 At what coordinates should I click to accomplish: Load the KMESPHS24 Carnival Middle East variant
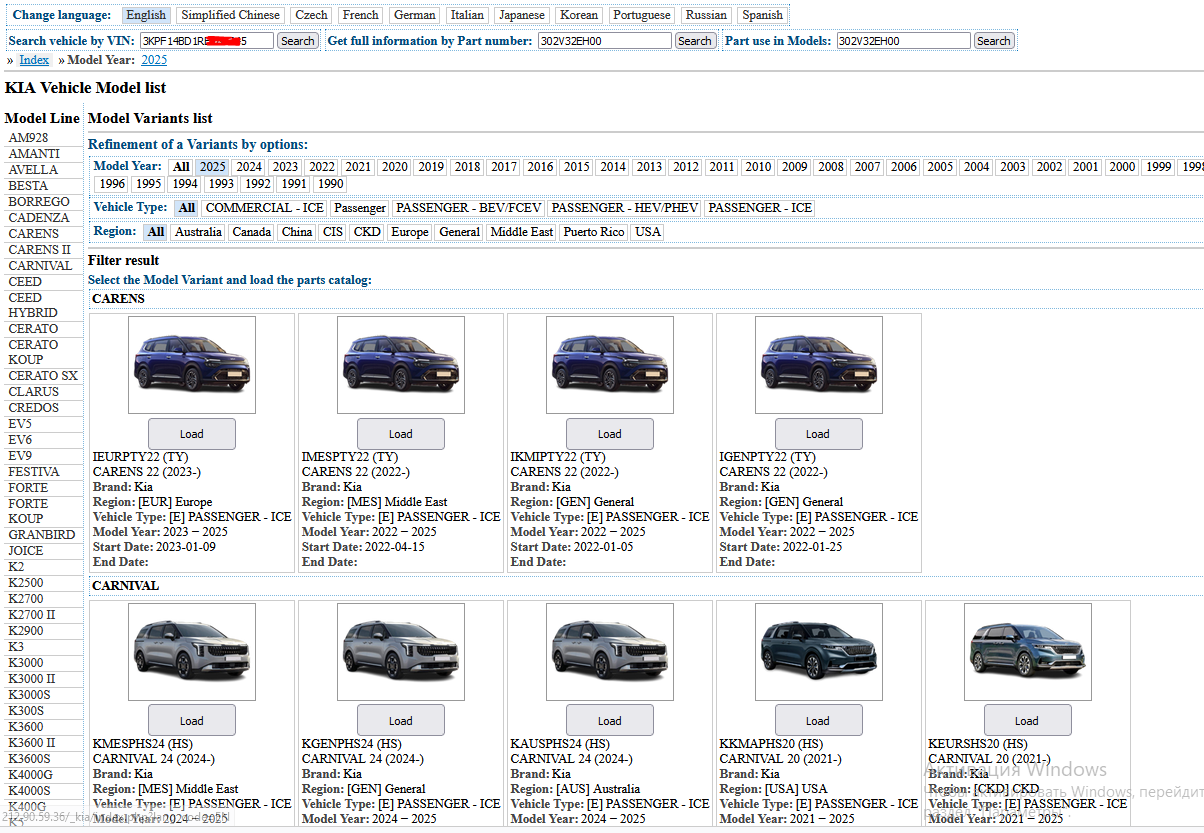192,721
